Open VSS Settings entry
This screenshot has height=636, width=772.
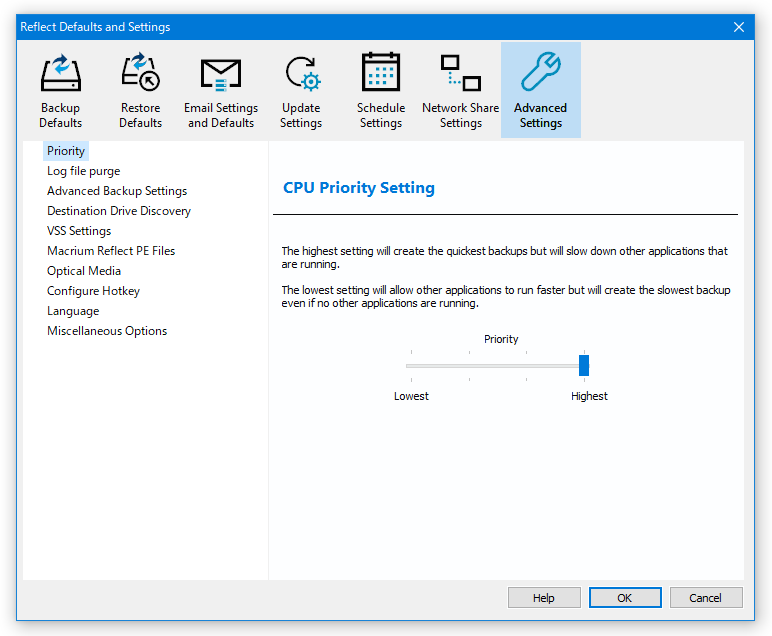click(79, 231)
